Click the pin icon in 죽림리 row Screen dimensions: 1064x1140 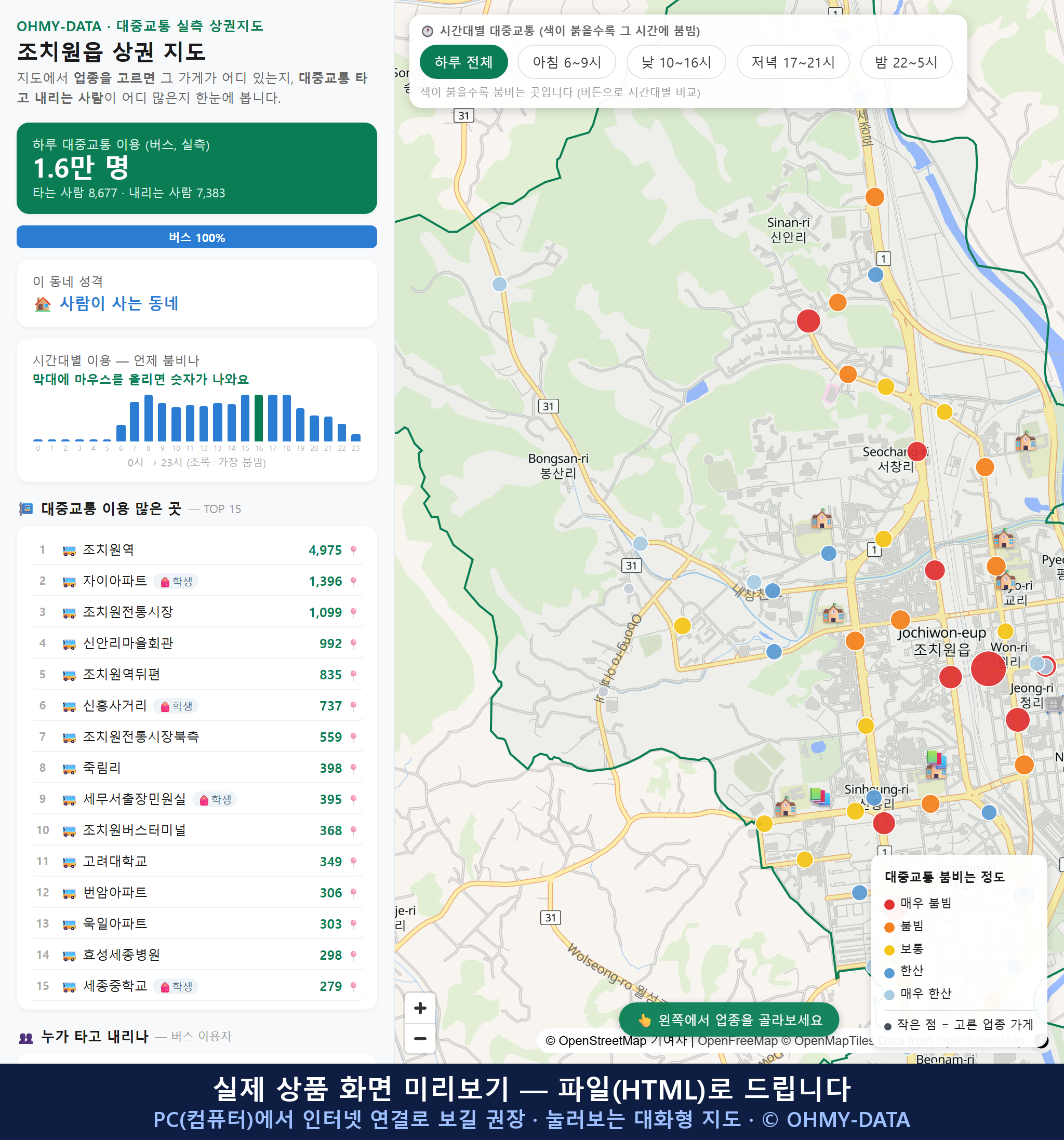pos(353,768)
